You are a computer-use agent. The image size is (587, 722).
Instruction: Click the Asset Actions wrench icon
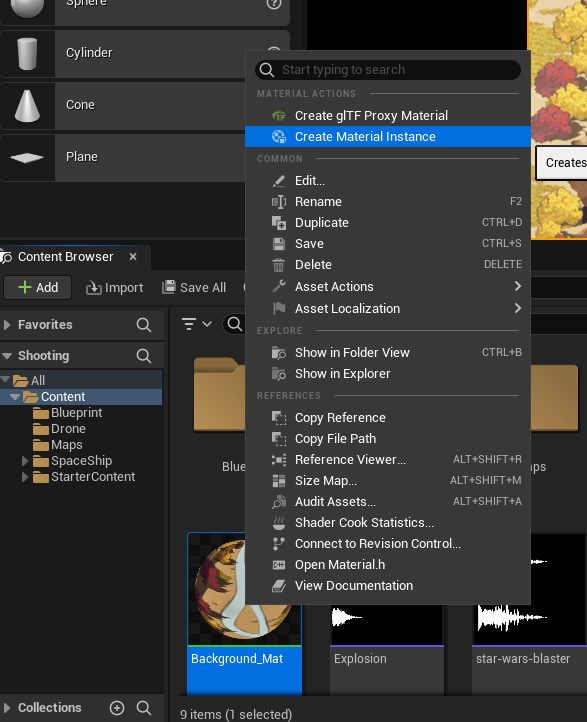pyautogui.click(x=279, y=286)
